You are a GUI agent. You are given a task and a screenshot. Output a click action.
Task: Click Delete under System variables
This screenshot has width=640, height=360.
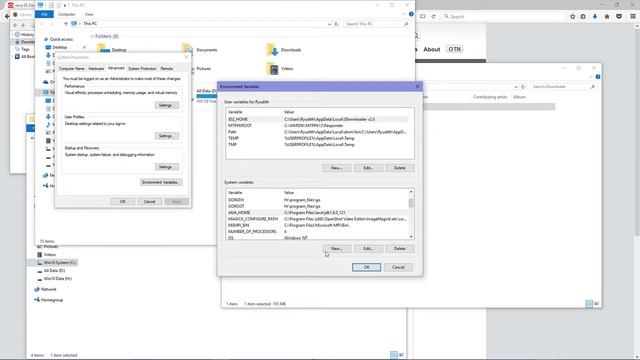pos(400,249)
